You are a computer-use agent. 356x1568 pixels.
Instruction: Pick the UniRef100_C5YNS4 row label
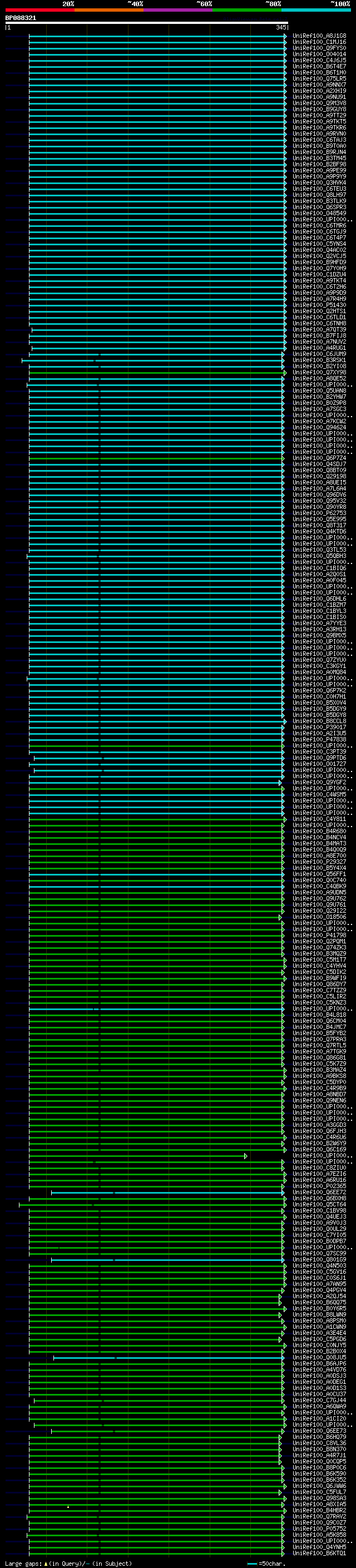(x=319, y=244)
